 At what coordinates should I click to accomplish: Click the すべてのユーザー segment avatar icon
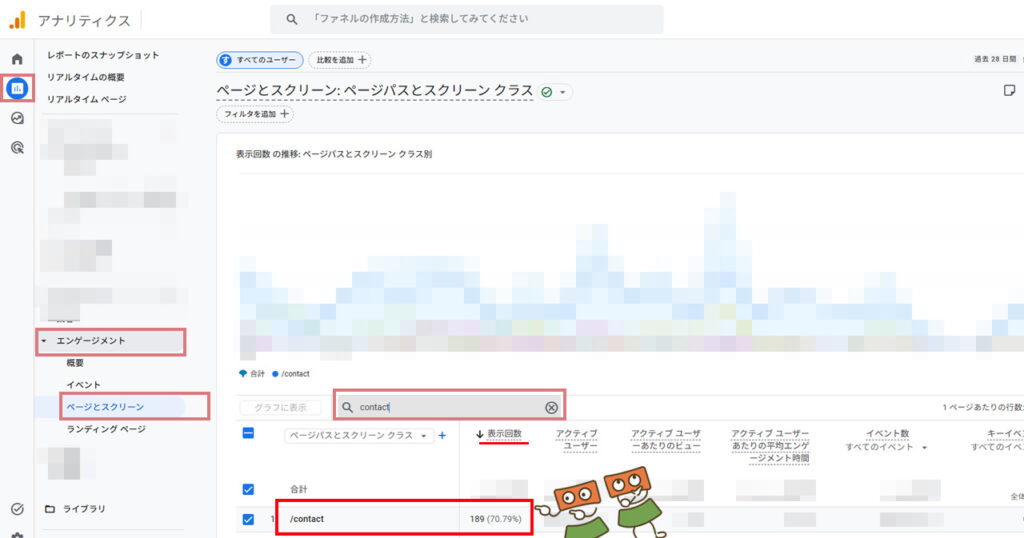click(x=225, y=60)
